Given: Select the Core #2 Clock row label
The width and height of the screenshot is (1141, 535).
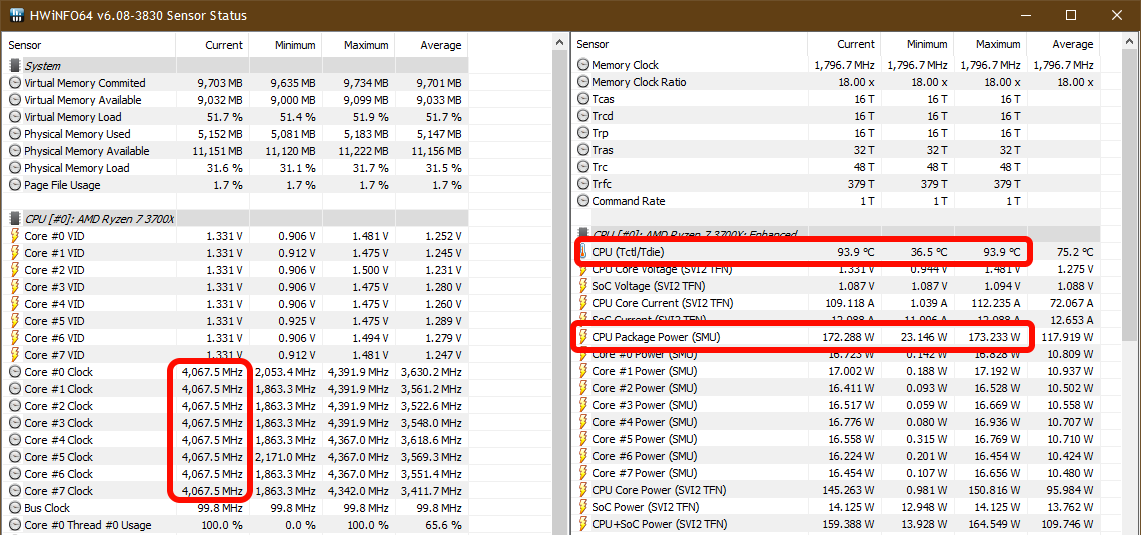Looking at the screenshot, I should tap(58, 405).
